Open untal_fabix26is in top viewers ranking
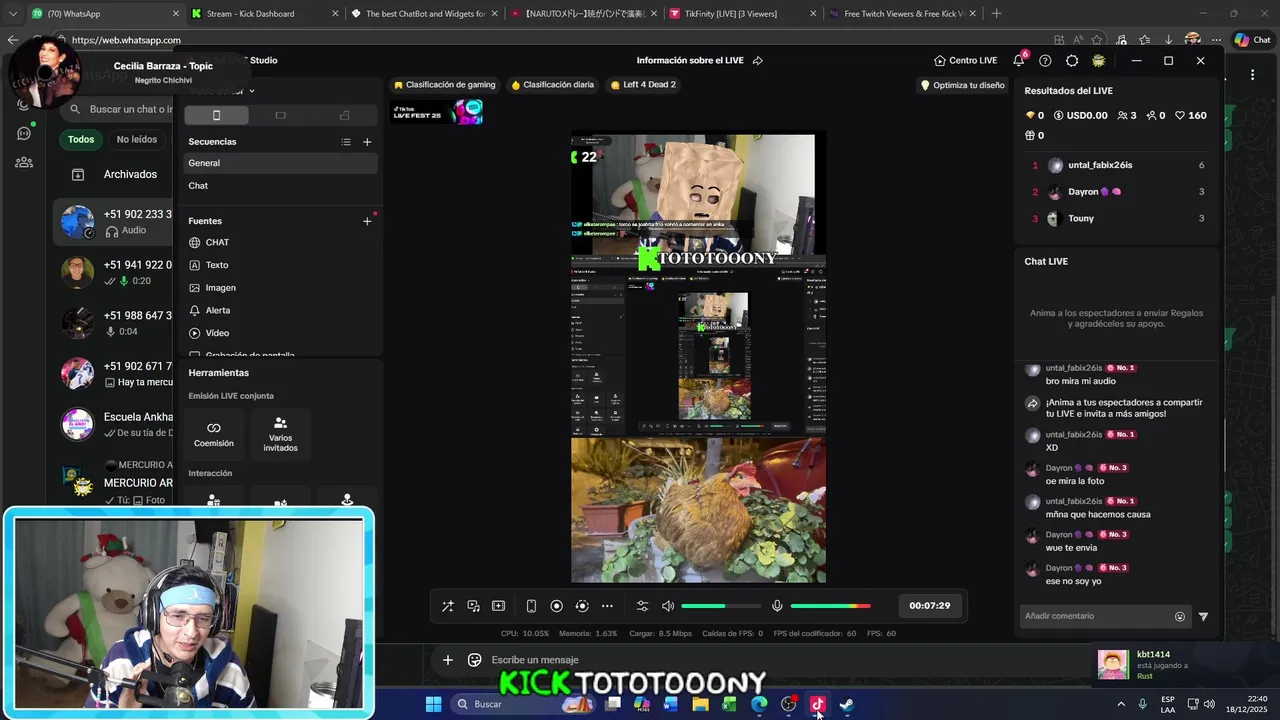 [x=1118, y=165]
